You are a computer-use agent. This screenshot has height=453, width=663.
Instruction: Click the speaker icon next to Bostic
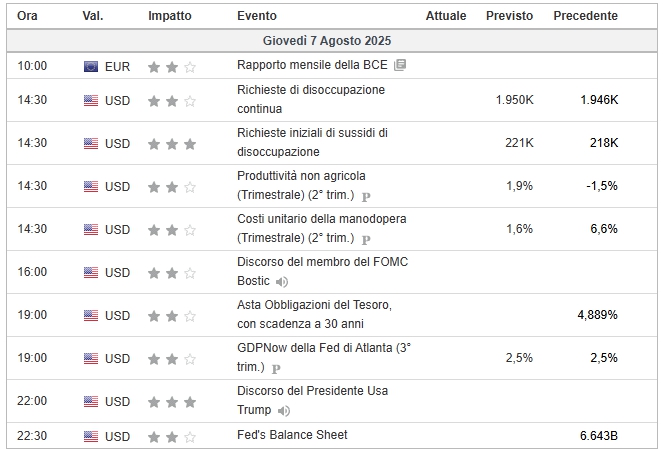point(282,282)
